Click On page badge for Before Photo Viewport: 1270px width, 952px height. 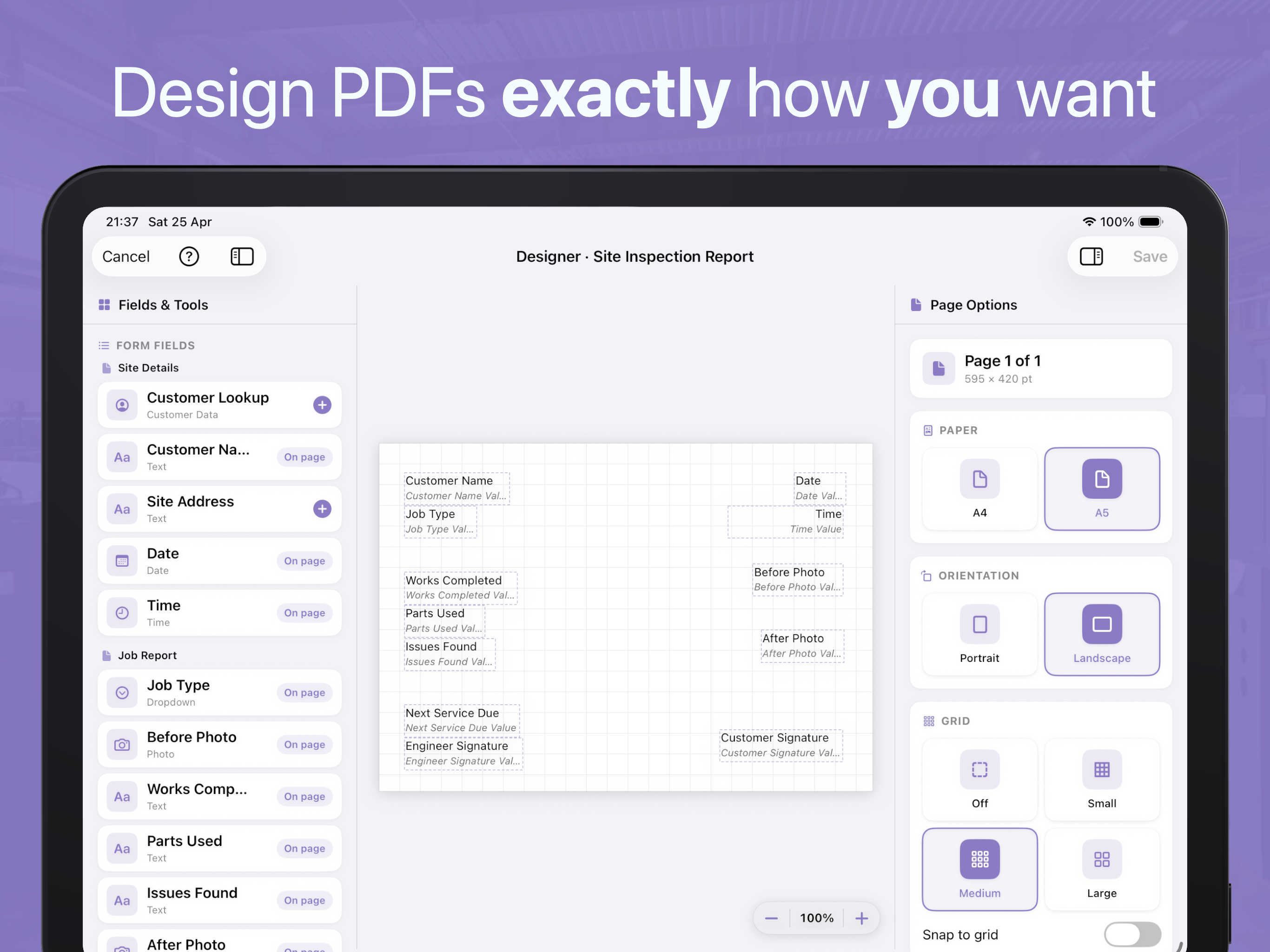click(x=304, y=745)
